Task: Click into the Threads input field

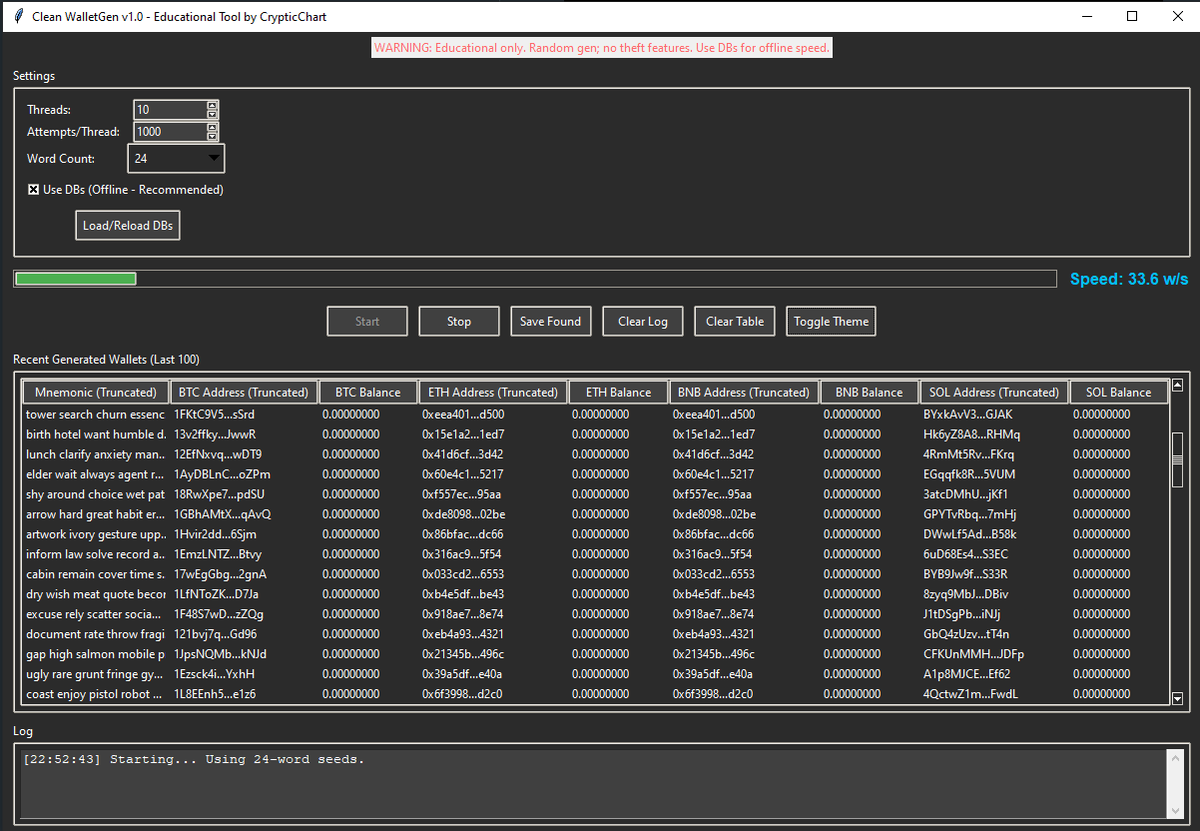Action: [170, 110]
